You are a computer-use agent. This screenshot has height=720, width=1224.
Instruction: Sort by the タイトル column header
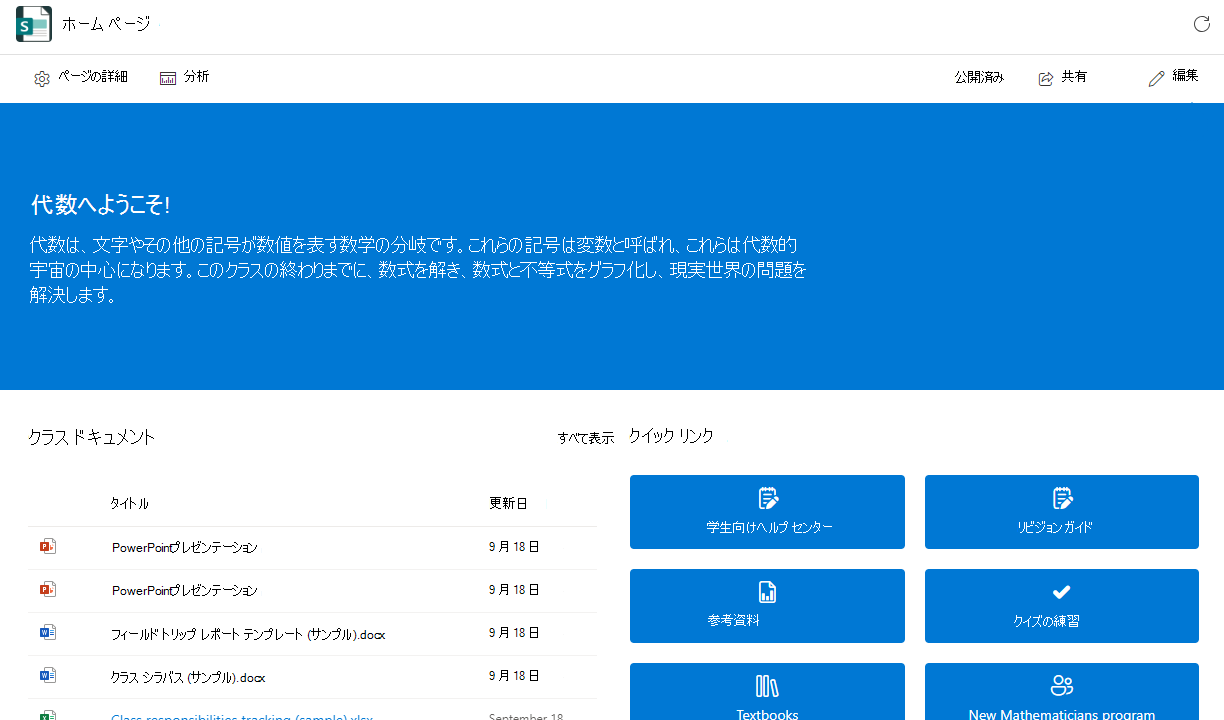tap(130, 504)
